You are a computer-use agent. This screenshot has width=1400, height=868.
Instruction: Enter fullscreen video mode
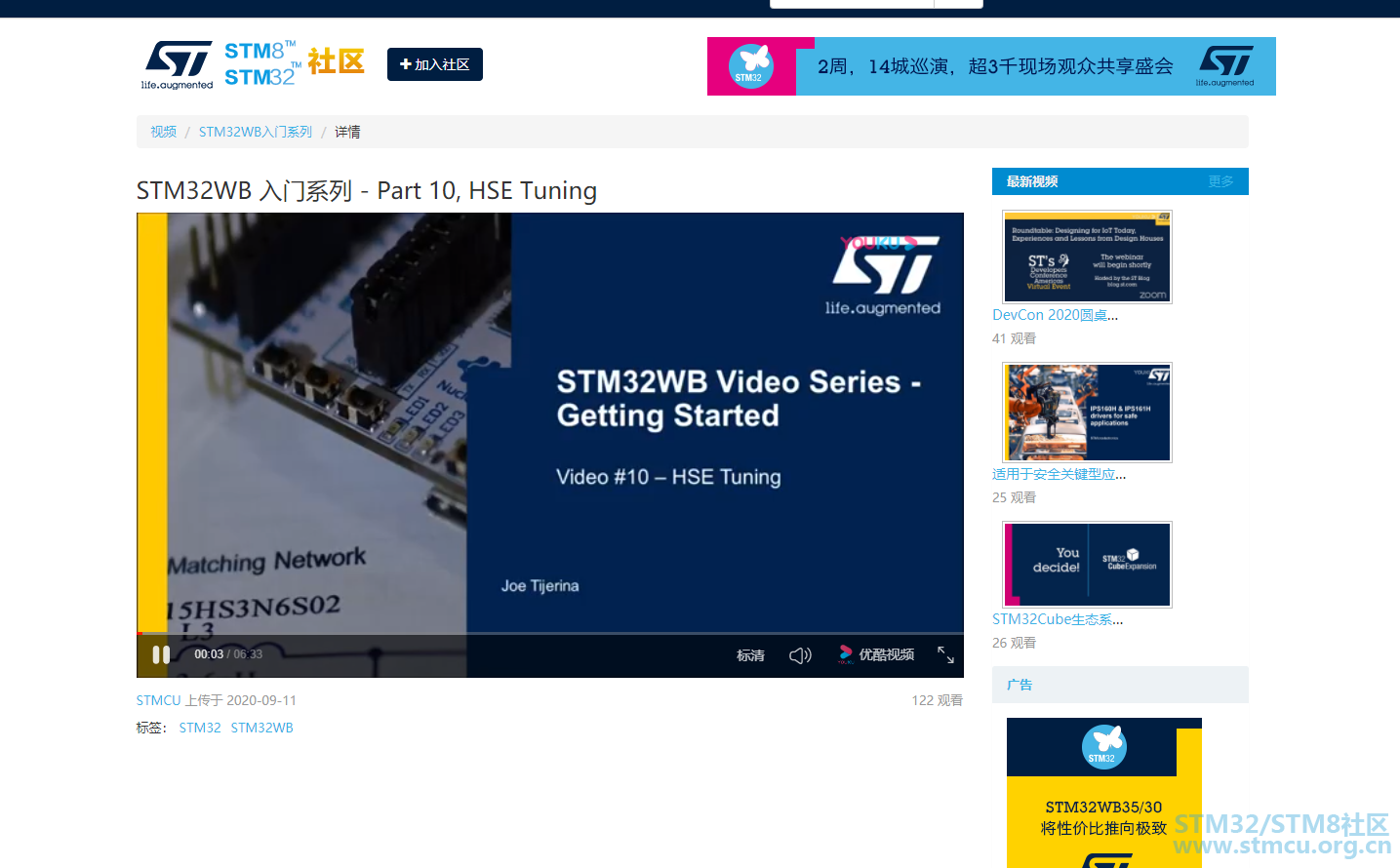tap(945, 654)
